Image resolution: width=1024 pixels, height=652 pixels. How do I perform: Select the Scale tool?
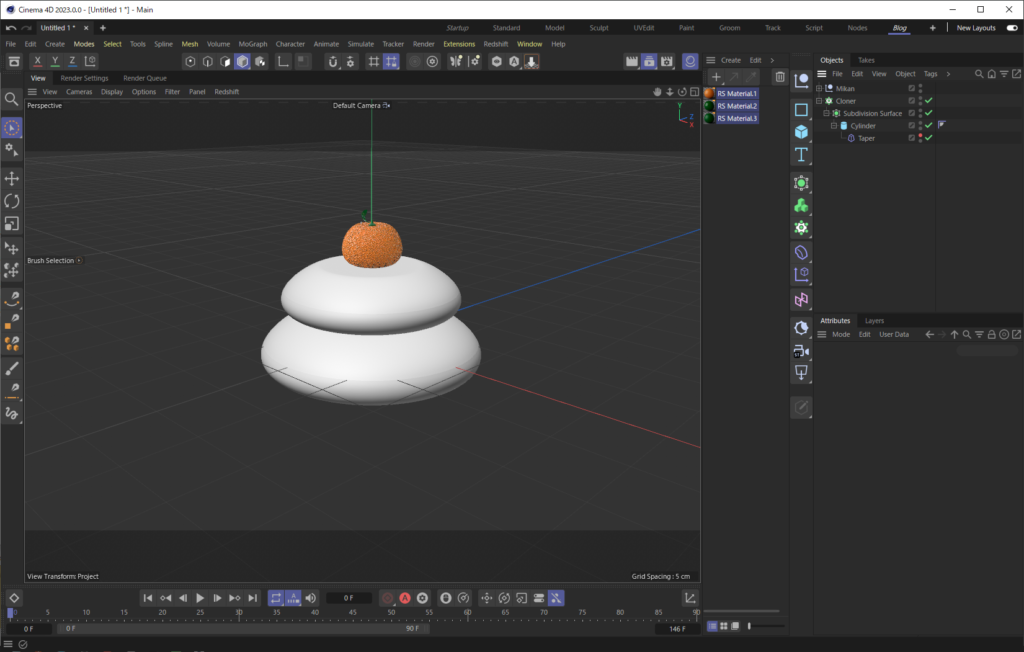[x=12, y=223]
